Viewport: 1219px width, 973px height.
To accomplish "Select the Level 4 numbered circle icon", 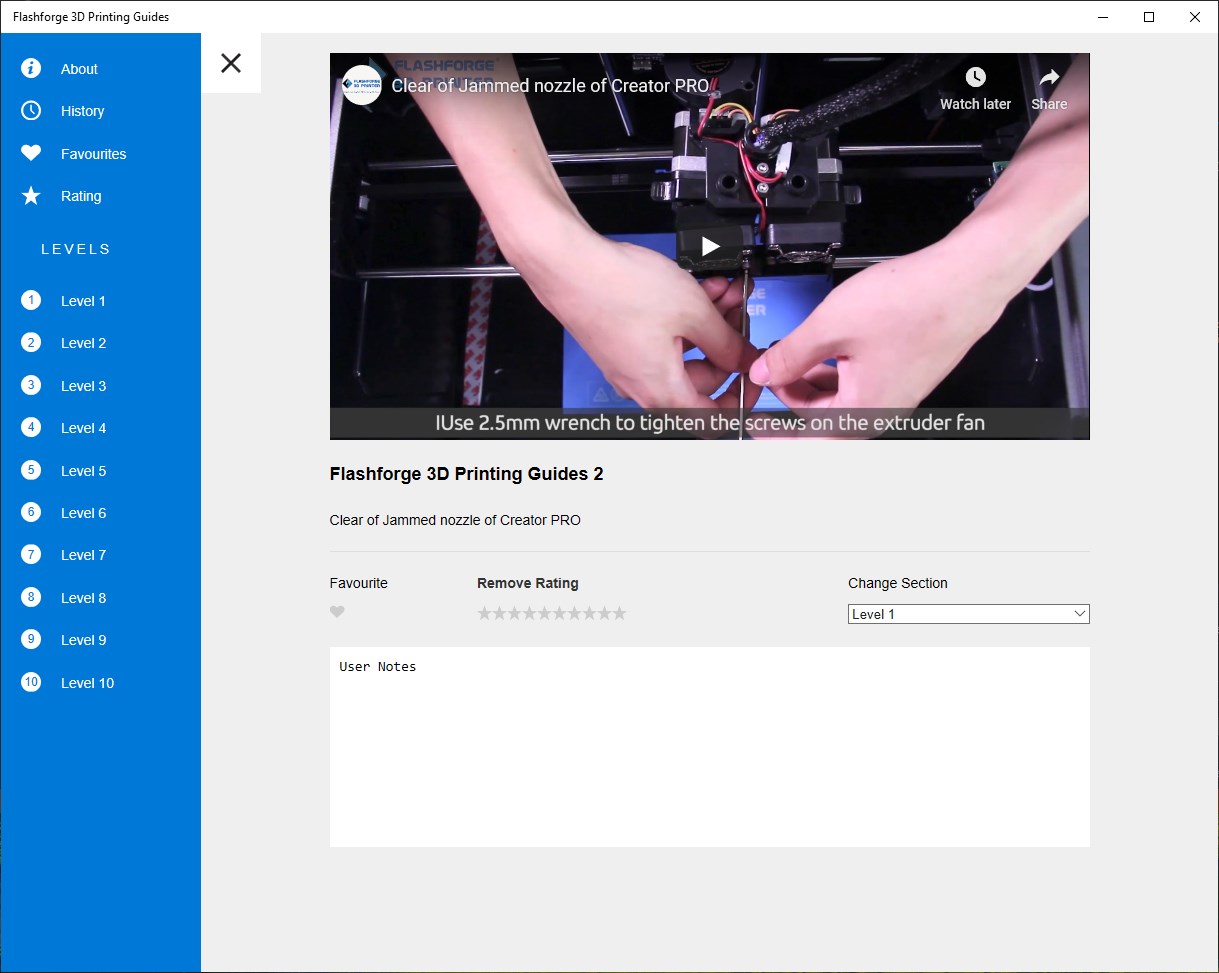I will (31, 428).
